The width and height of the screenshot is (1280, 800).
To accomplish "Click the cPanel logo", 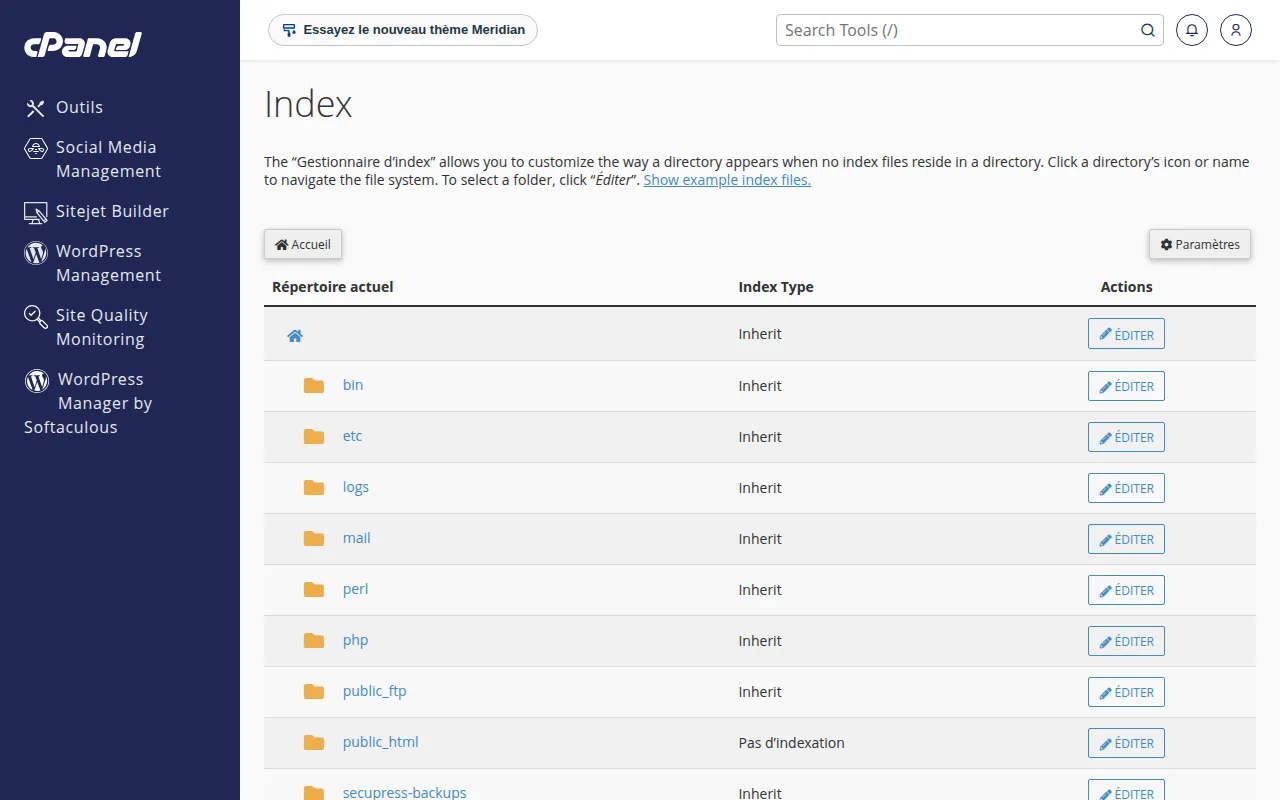I will coord(83,45).
